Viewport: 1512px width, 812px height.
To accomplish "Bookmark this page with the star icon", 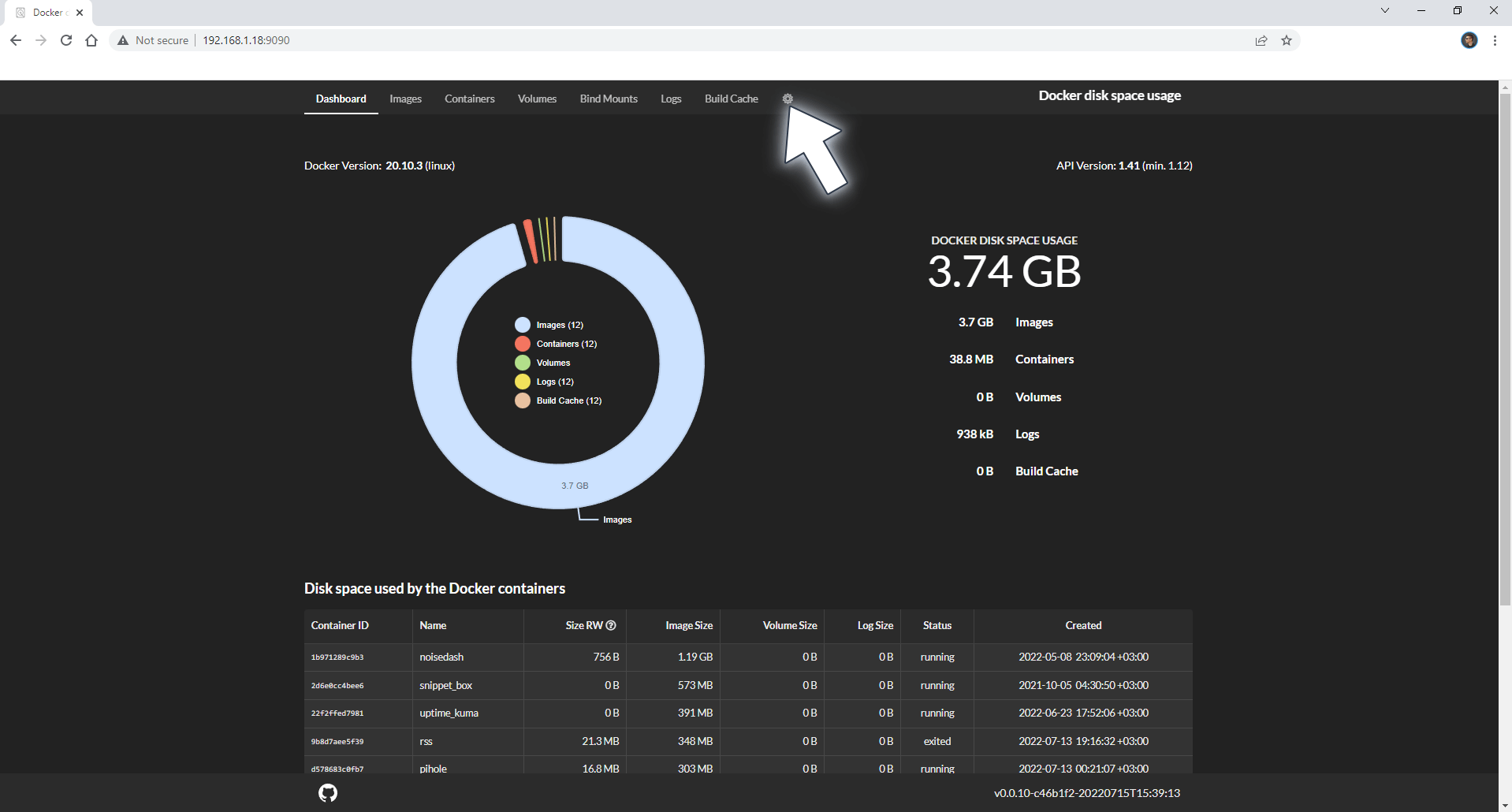I will coord(1287,40).
